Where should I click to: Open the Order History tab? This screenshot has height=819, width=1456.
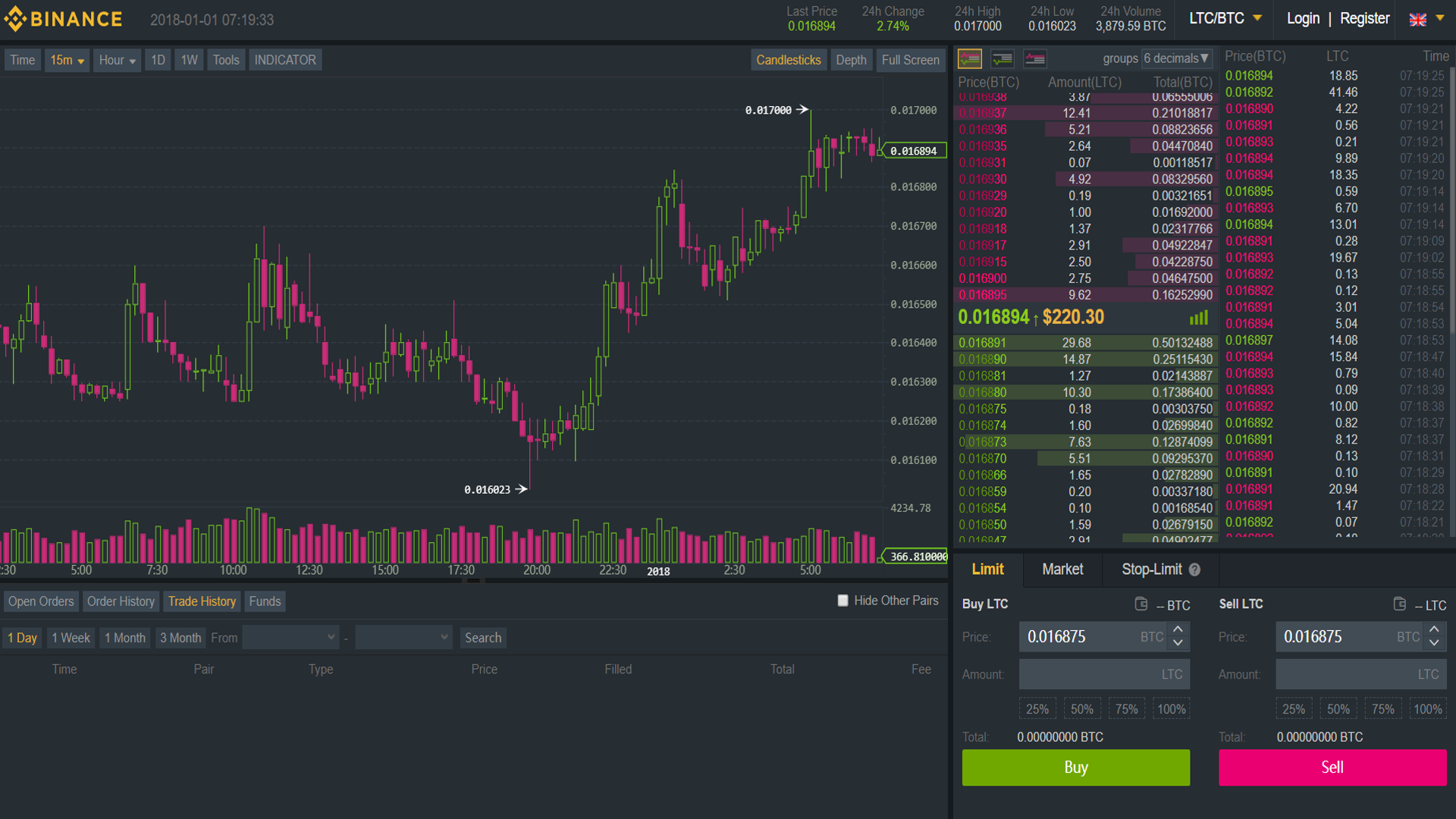[x=121, y=601]
